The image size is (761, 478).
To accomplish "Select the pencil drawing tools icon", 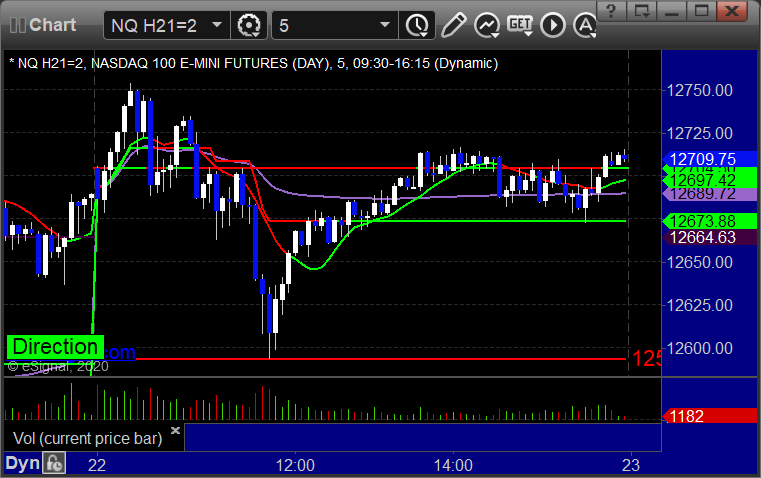I will coord(454,25).
